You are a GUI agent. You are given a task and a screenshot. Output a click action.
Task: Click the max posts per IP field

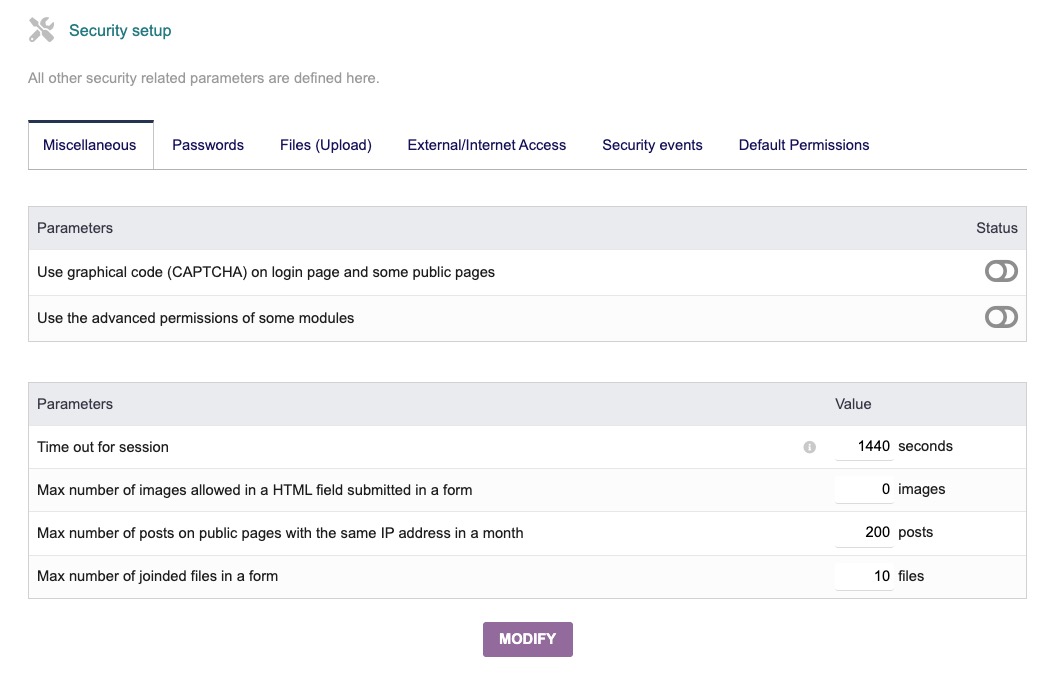862,532
